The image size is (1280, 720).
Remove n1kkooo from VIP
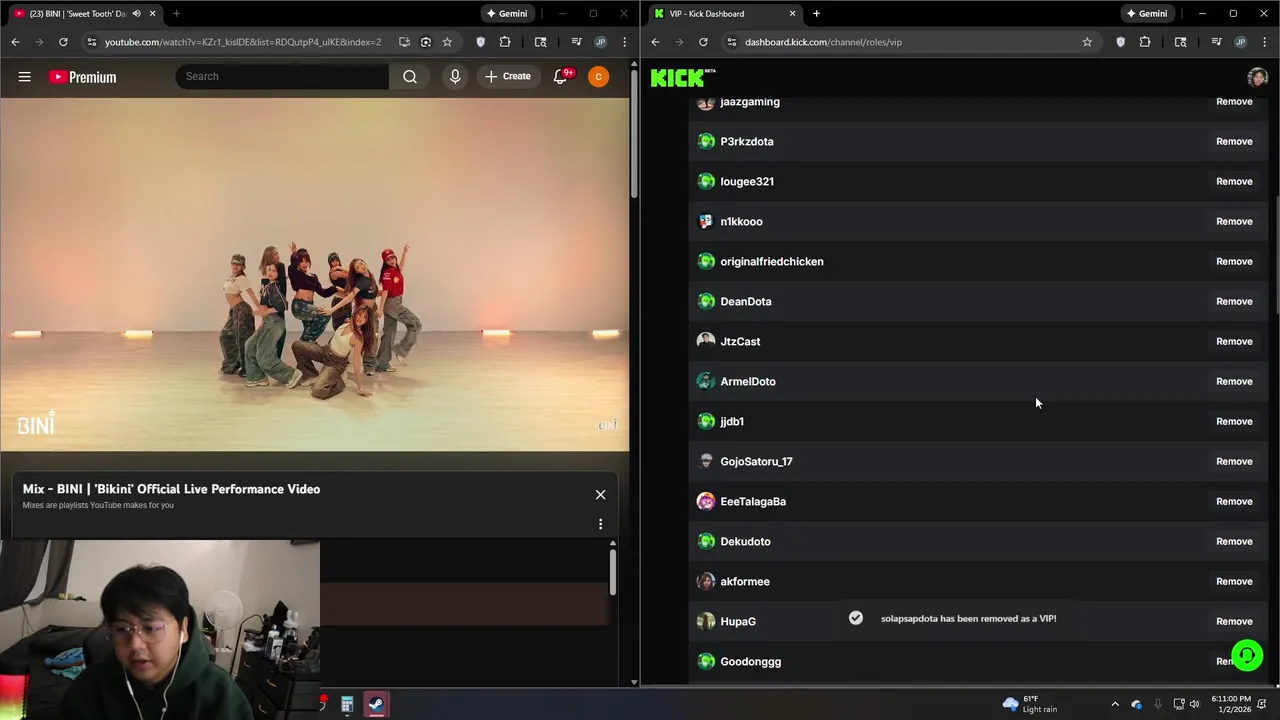click(x=1234, y=221)
